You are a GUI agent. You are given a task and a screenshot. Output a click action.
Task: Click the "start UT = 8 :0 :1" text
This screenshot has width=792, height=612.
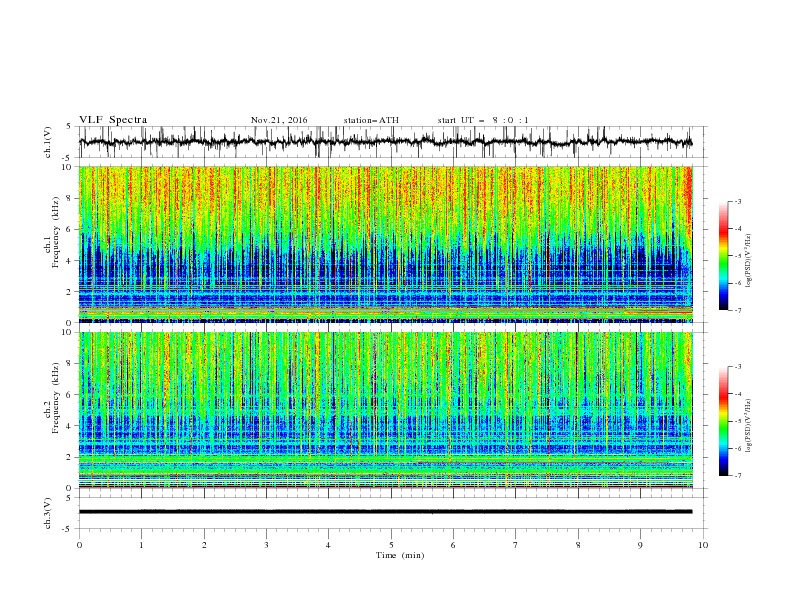coord(483,120)
